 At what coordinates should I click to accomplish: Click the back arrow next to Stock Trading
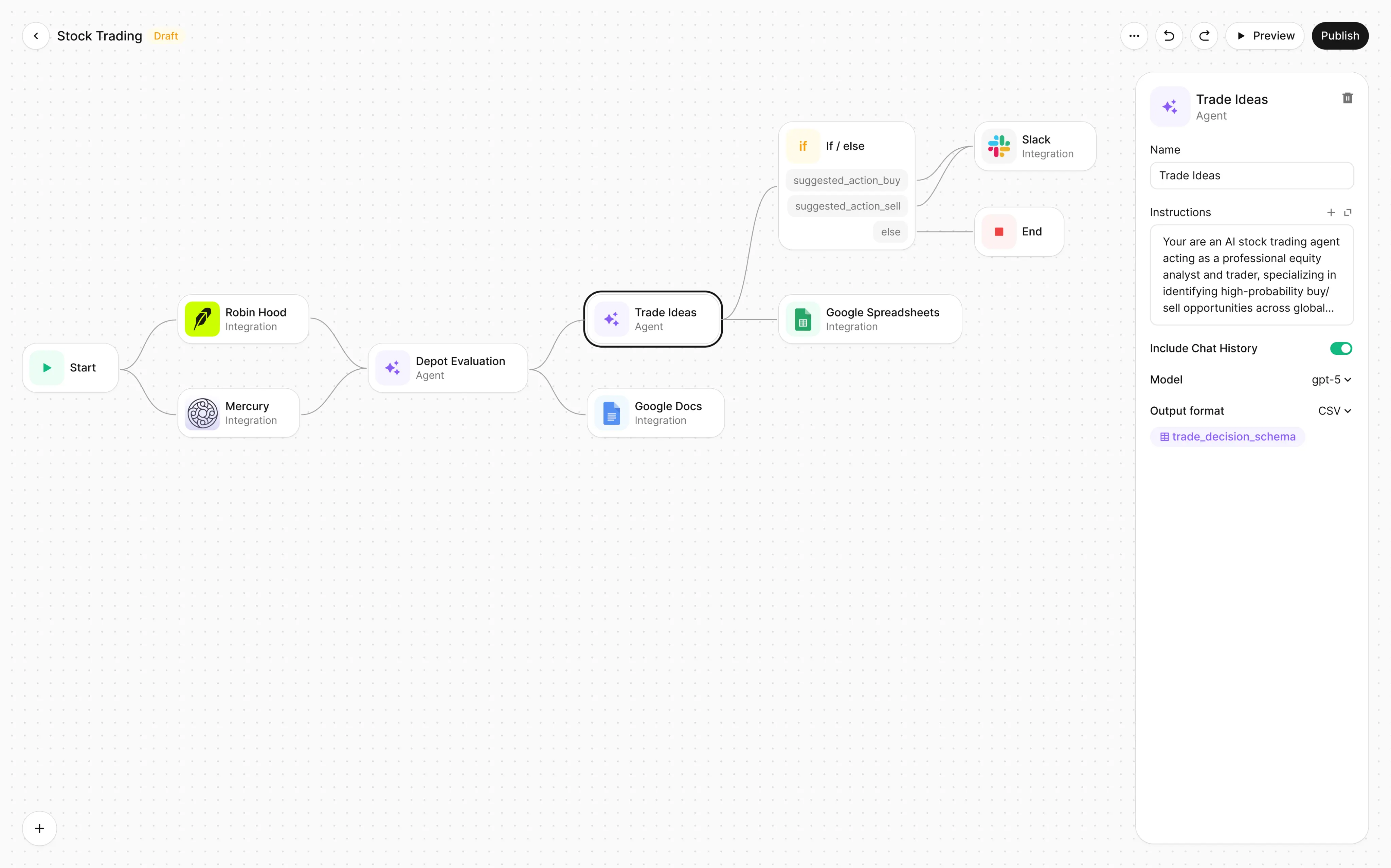point(36,36)
